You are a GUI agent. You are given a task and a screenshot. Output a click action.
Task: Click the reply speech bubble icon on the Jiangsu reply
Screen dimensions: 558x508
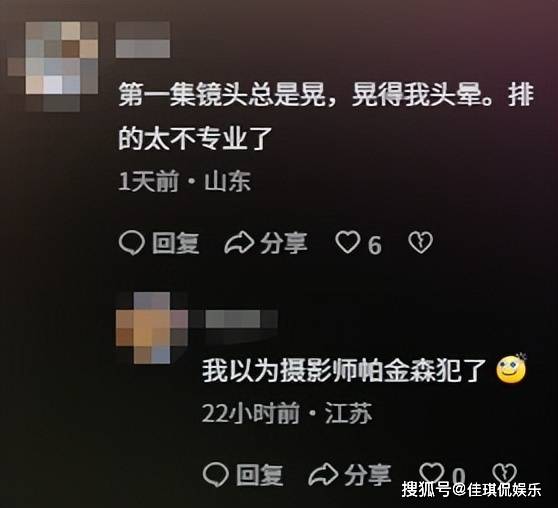coord(216,475)
